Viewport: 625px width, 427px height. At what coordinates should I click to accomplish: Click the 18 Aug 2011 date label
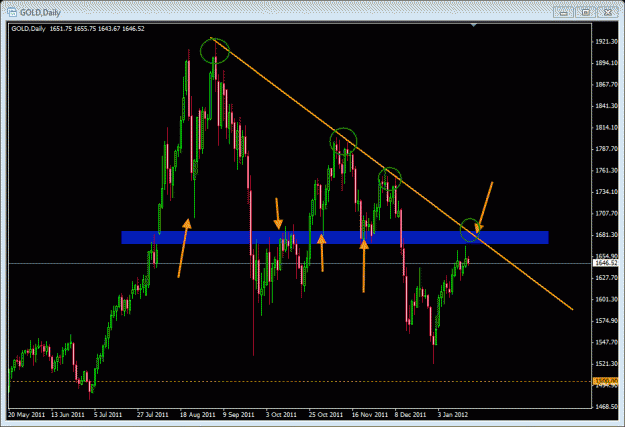point(197,415)
